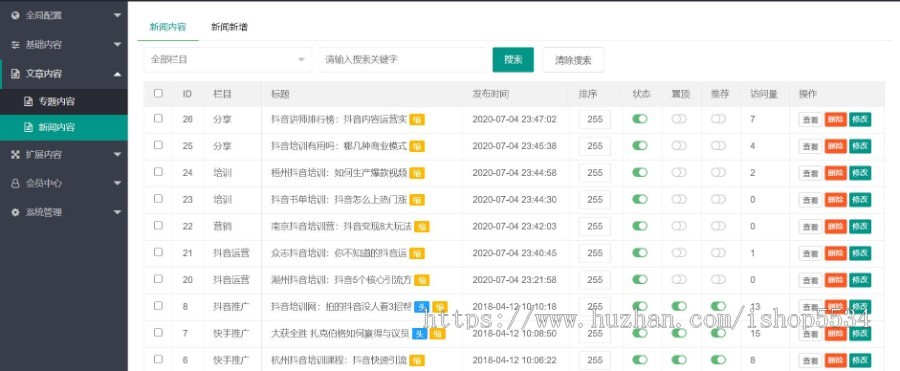Click the 排序 value box for row ID 23

pos(595,200)
